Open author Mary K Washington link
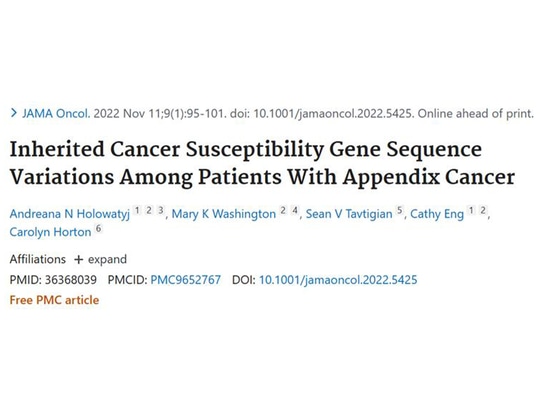Screen dimensions: 550x412 coord(224,214)
